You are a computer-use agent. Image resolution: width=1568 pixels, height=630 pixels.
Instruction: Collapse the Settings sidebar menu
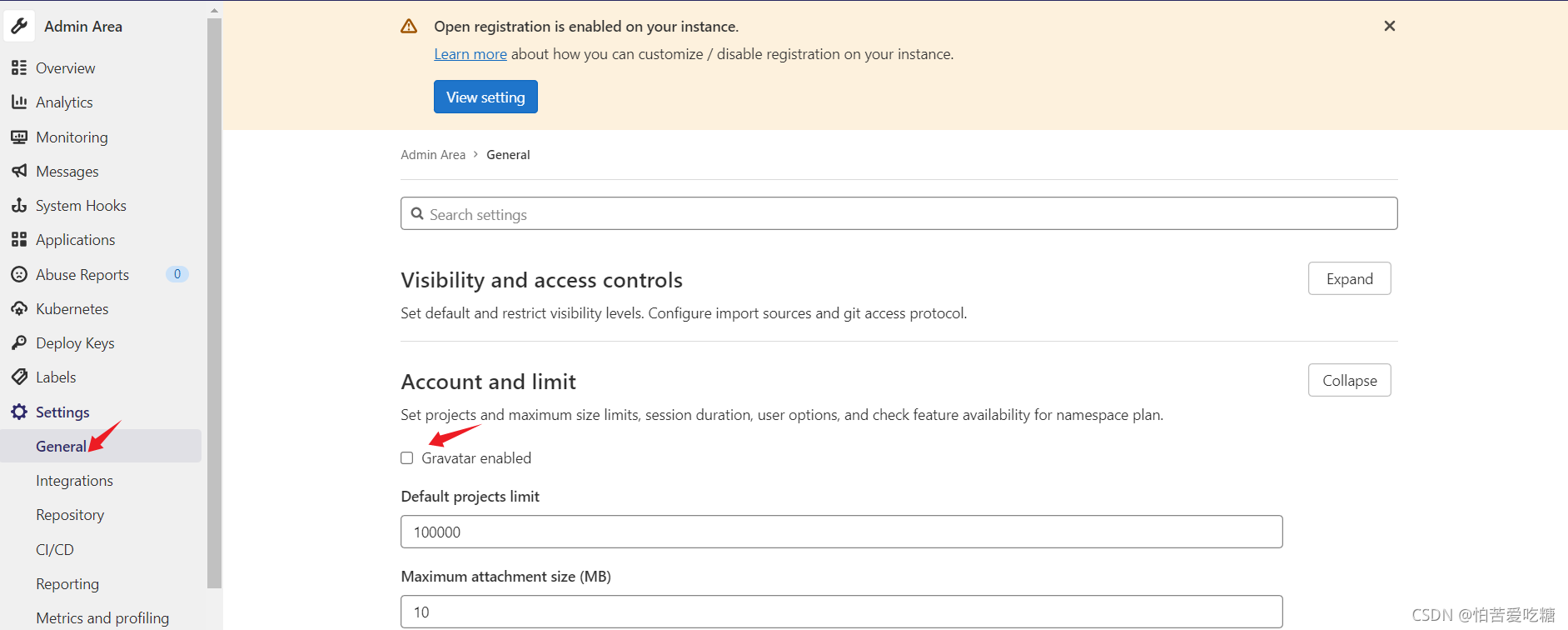click(62, 412)
